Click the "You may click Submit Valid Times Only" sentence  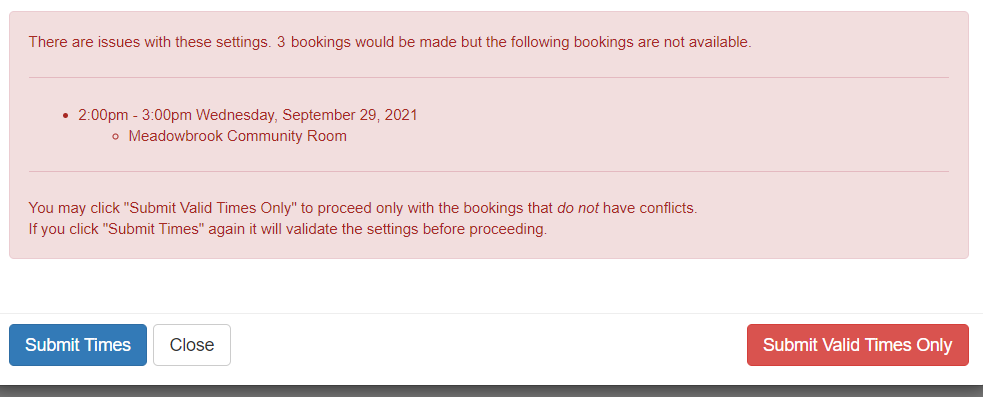click(363, 208)
